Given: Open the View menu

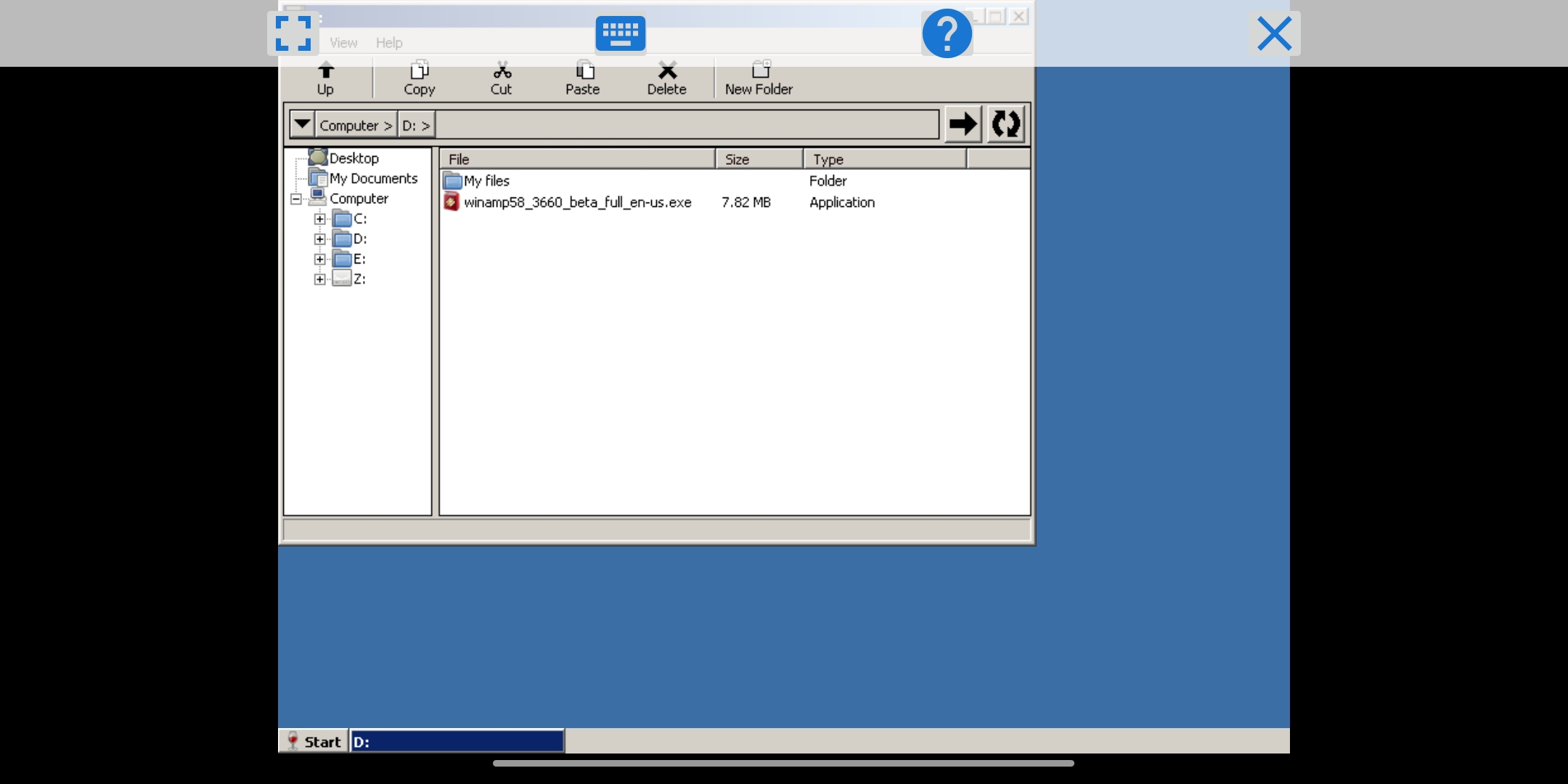Looking at the screenshot, I should [343, 42].
